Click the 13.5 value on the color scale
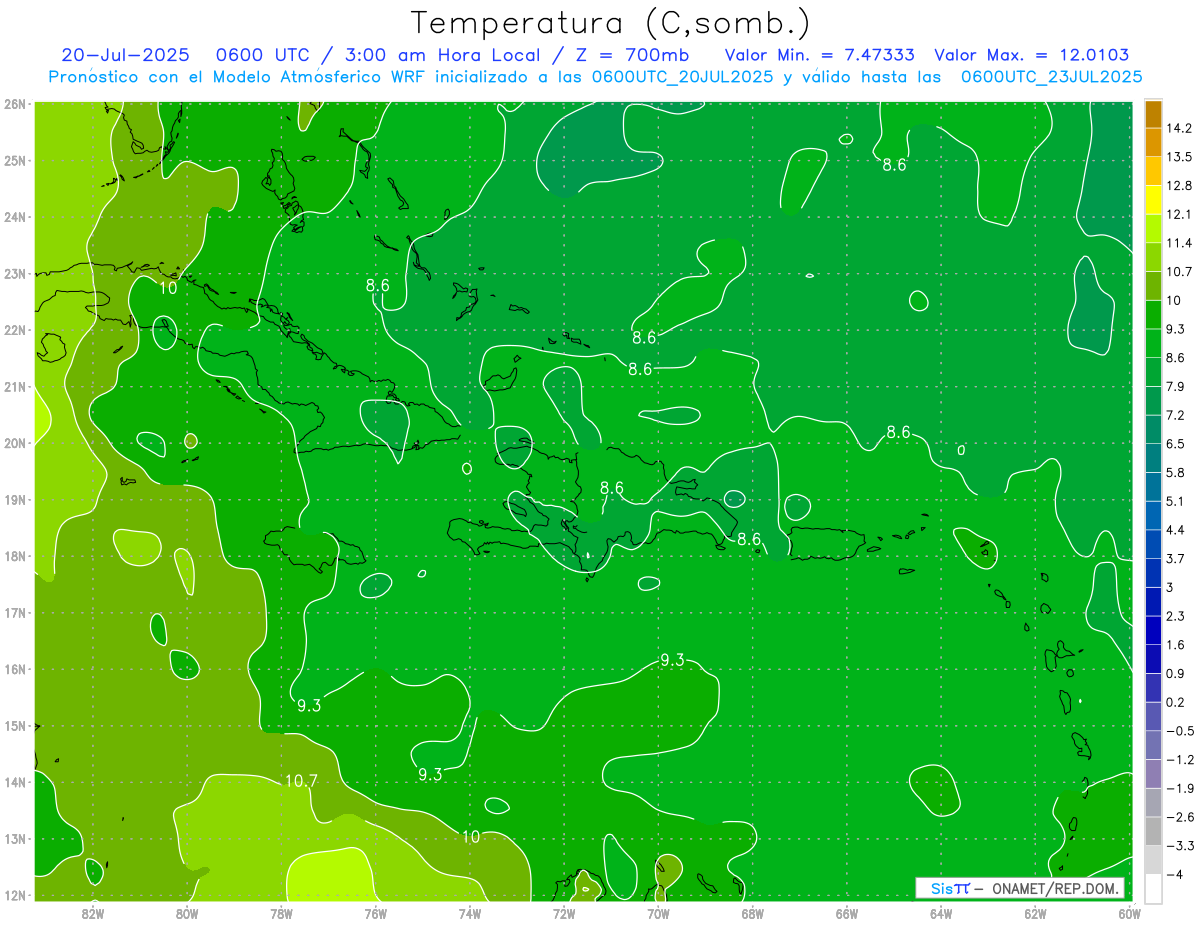The width and height of the screenshot is (1200, 927). click(x=1180, y=157)
